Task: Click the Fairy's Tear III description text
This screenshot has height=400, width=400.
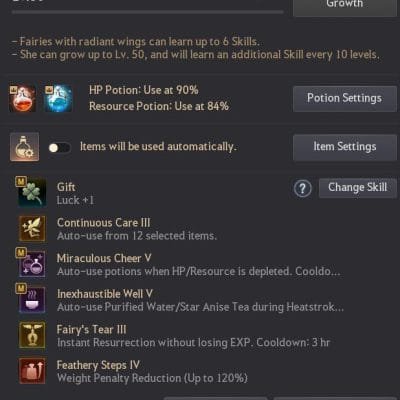Action: point(193,343)
